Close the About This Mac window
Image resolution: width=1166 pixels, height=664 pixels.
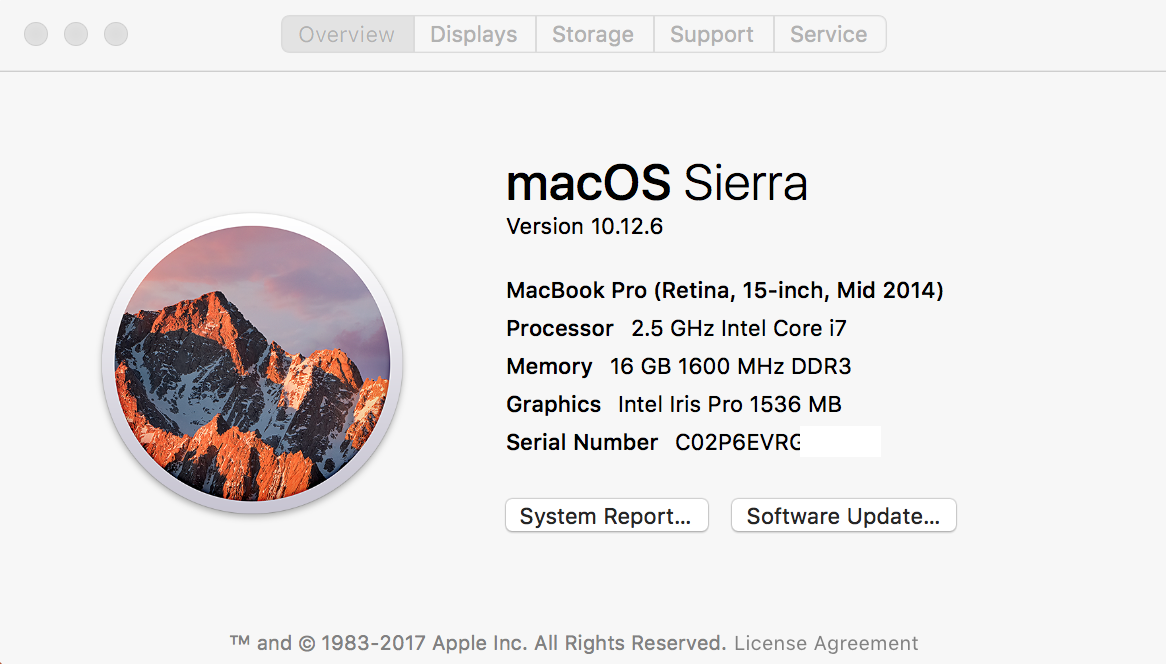(x=36, y=34)
